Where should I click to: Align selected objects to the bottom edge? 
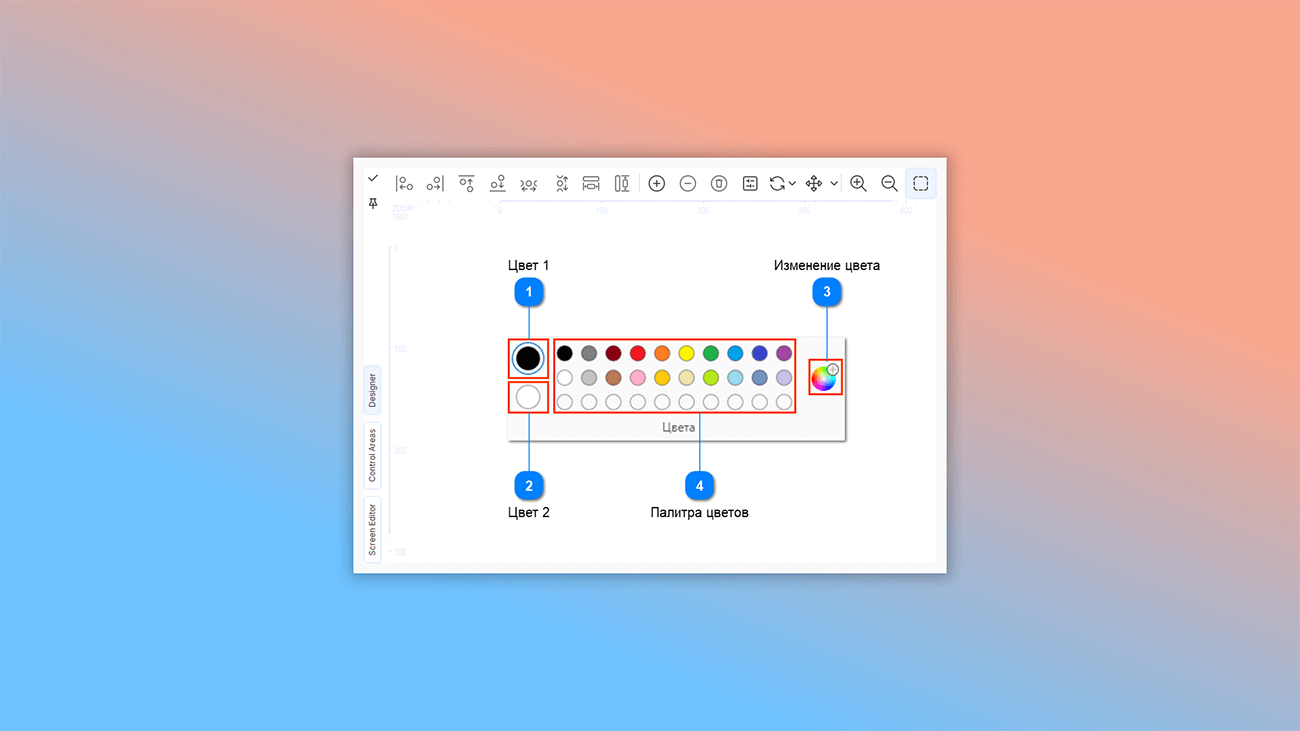pyautogui.click(x=497, y=184)
